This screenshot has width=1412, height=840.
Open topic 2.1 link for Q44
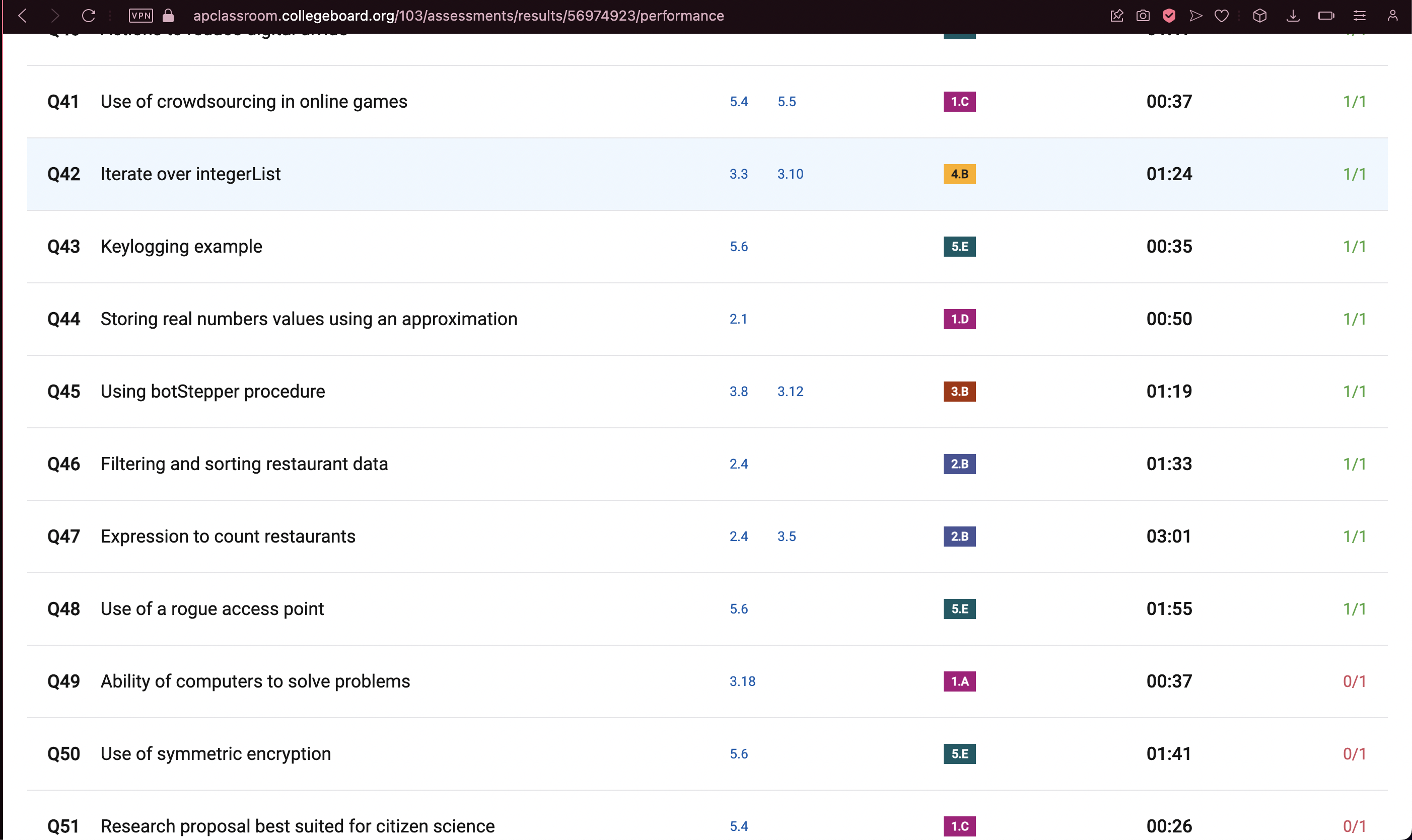pos(738,319)
